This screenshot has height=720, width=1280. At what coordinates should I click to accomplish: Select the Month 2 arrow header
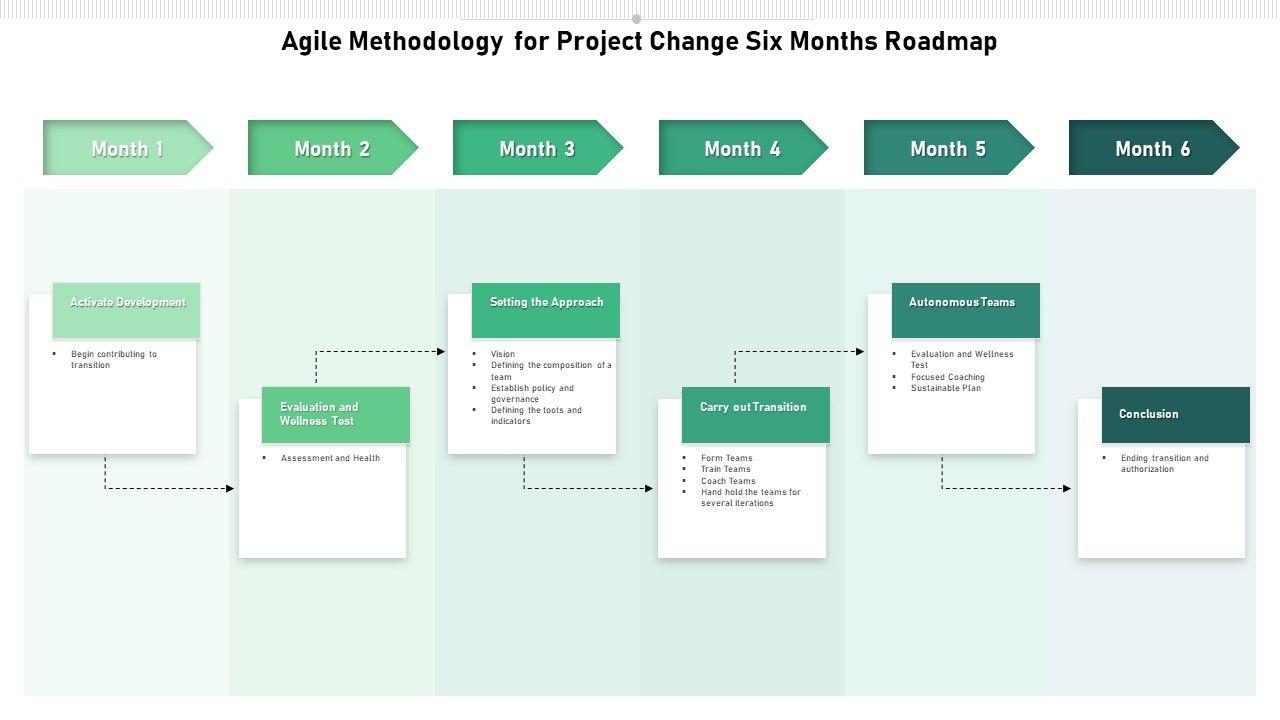click(x=332, y=148)
